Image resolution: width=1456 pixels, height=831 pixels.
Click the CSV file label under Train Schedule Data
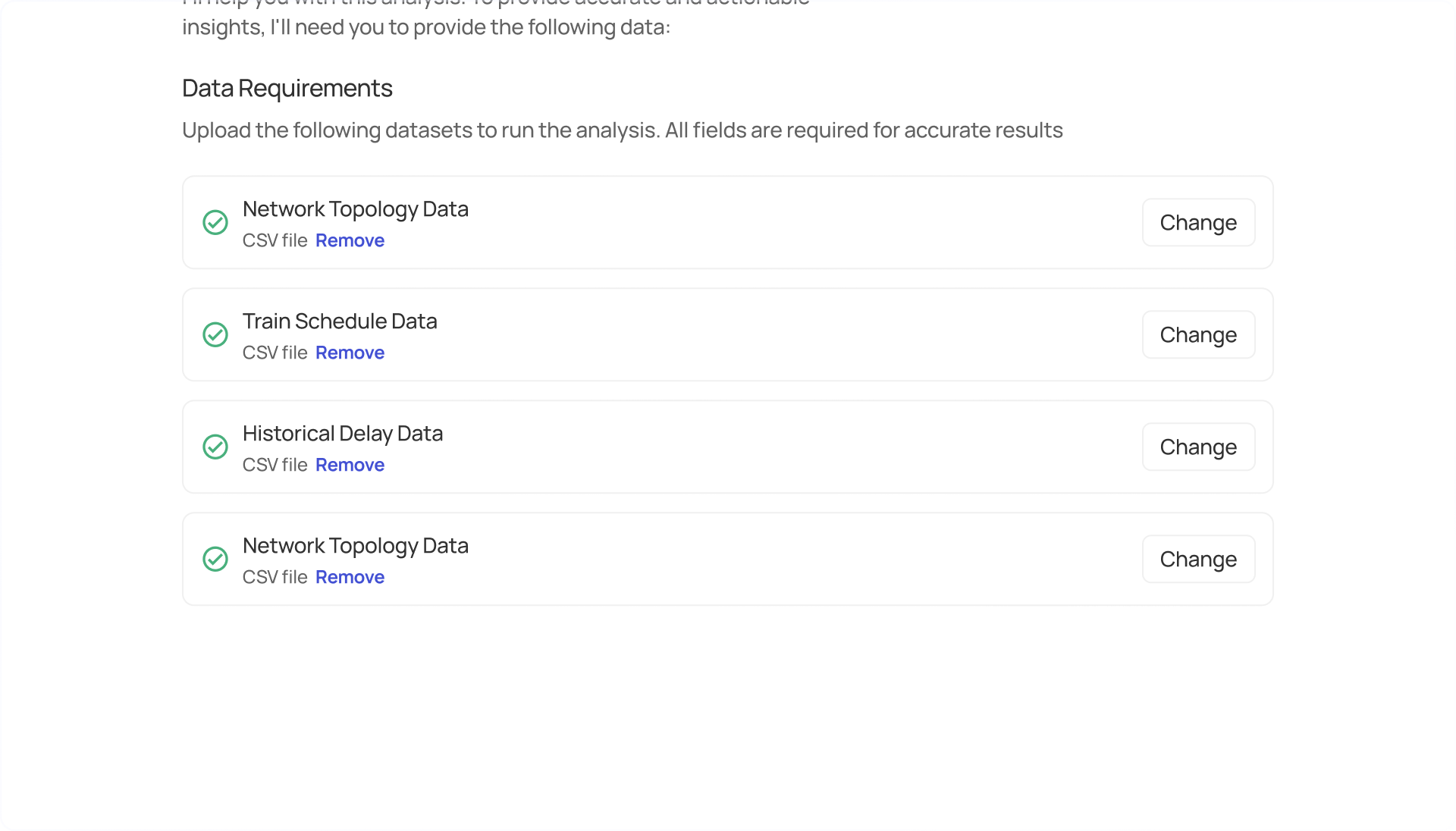pyautogui.click(x=275, y=353)
